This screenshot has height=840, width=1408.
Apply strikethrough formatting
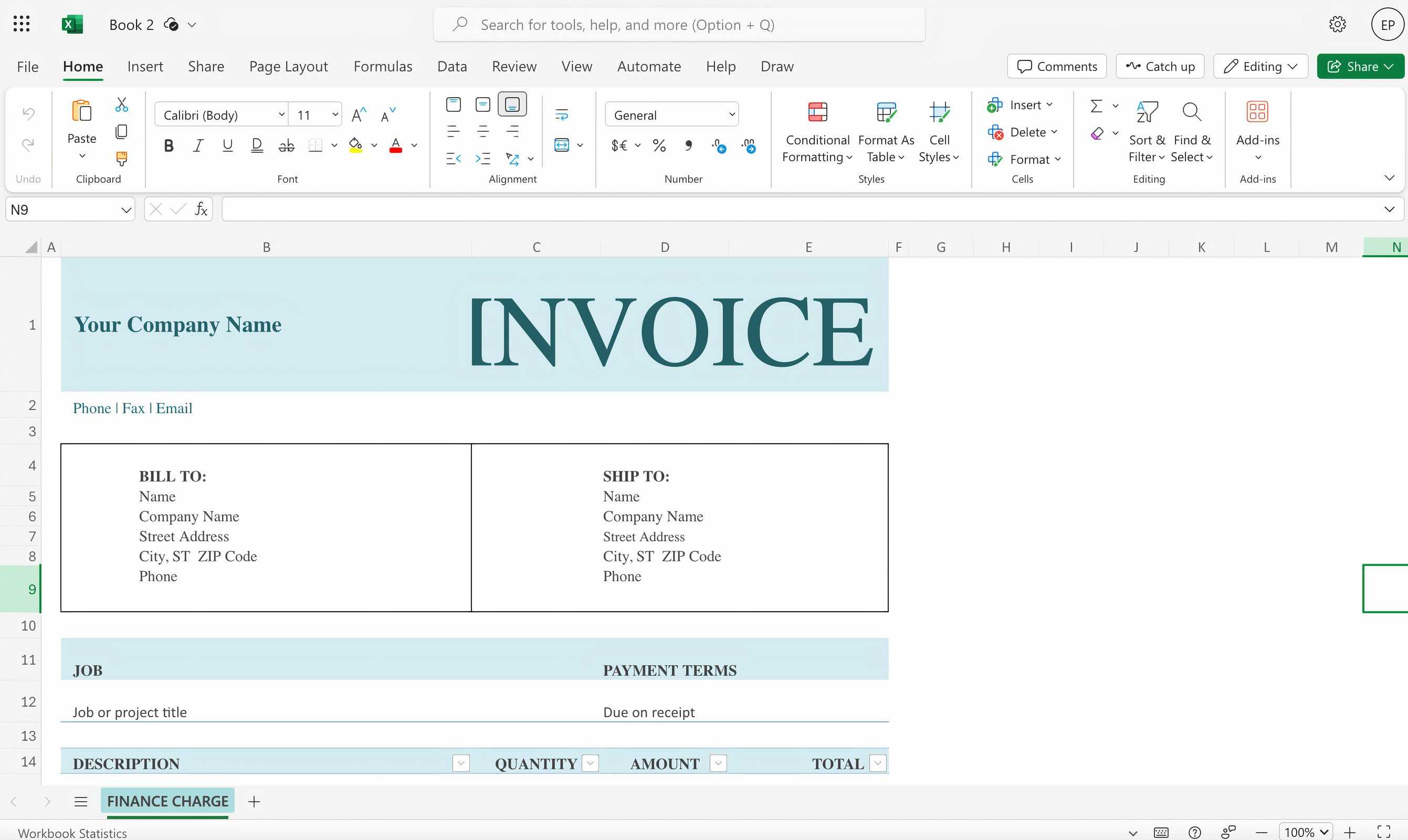(286, 145)
